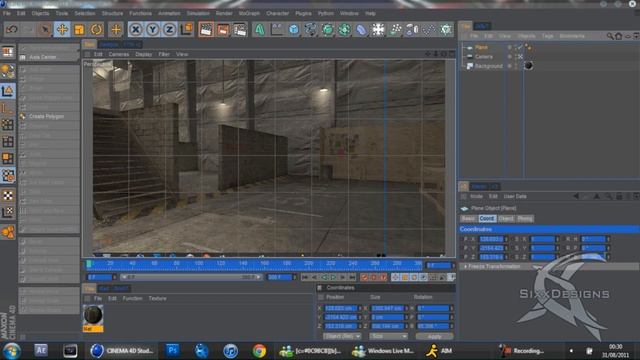Go to end of animation button
Image resolution: width=640 pixels, height=360 pixels.
click(x=352, y=278)
